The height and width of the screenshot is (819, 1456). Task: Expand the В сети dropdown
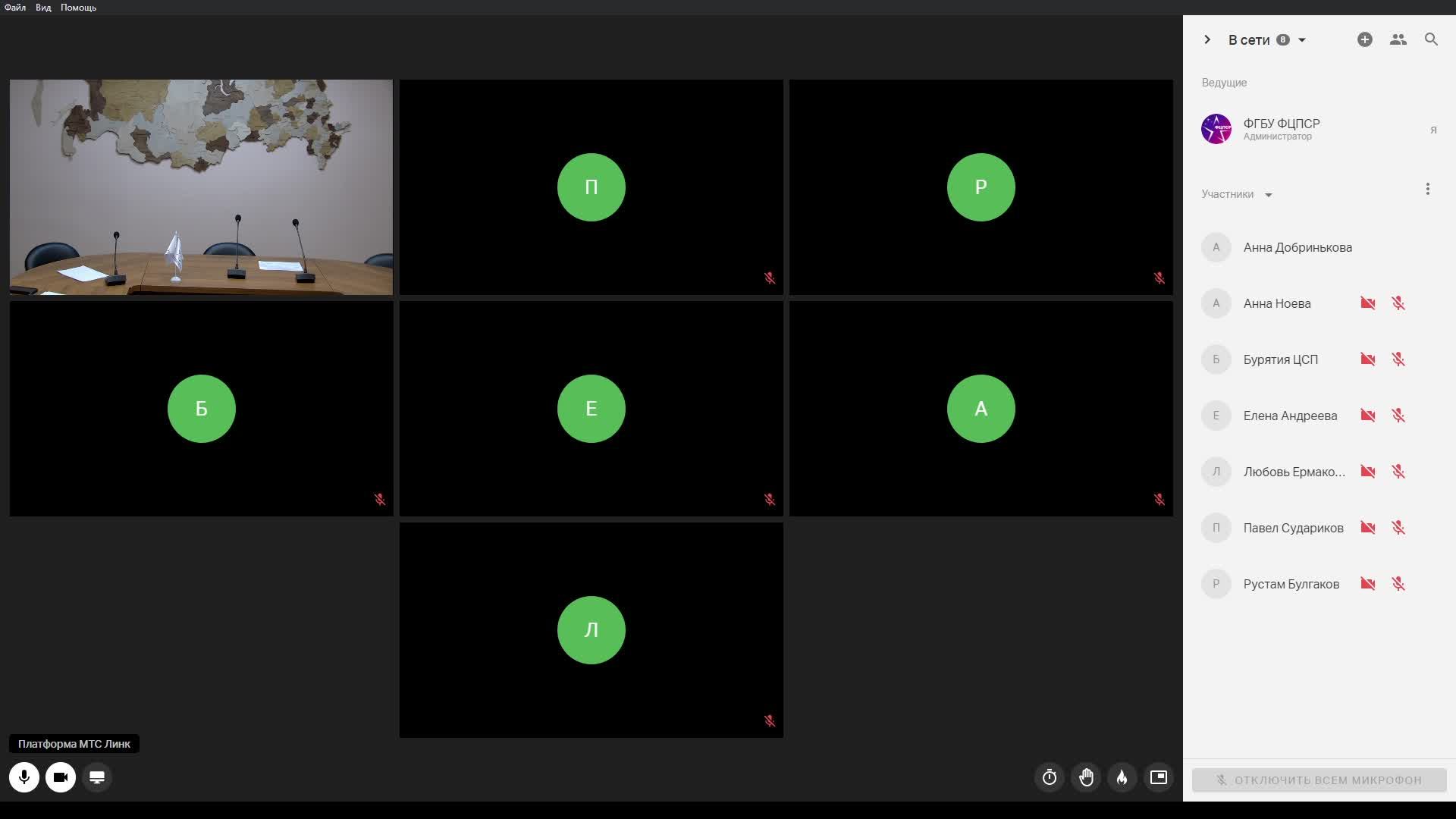pos(1302,40)
